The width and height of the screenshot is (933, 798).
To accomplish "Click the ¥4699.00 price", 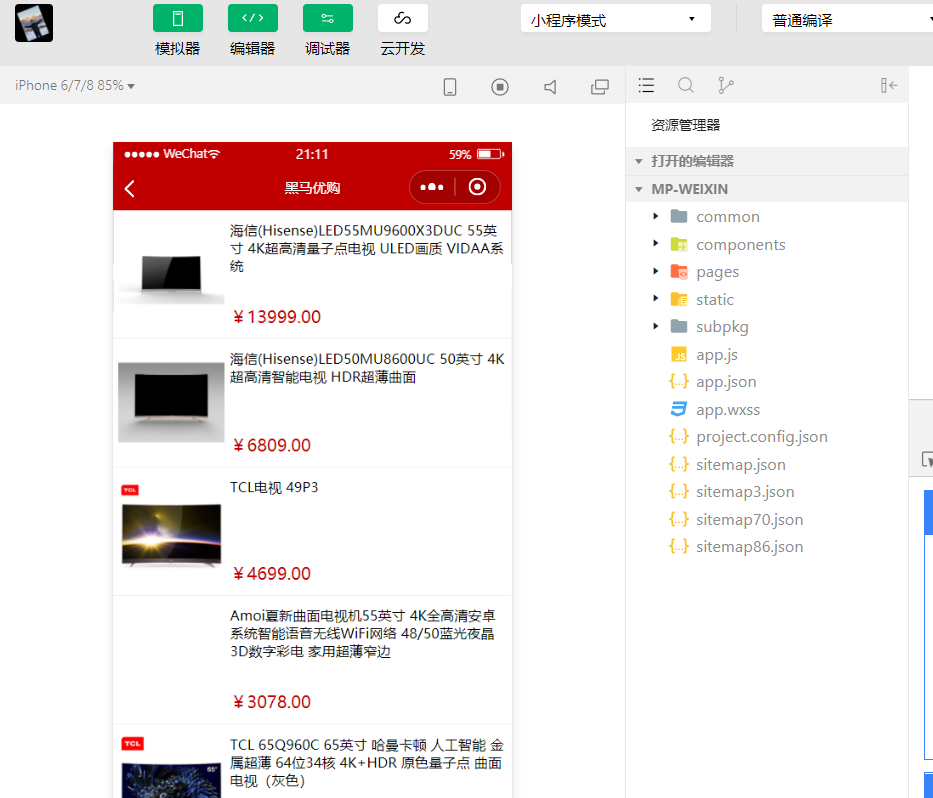I will 272,574.
